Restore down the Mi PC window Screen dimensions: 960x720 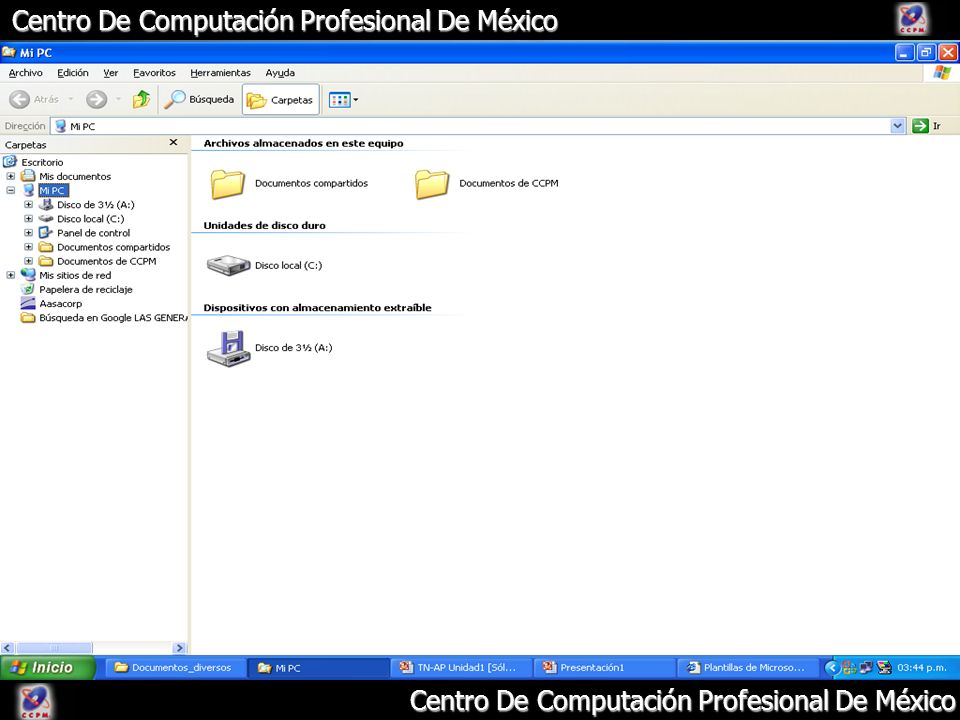[x=926, y=53]
